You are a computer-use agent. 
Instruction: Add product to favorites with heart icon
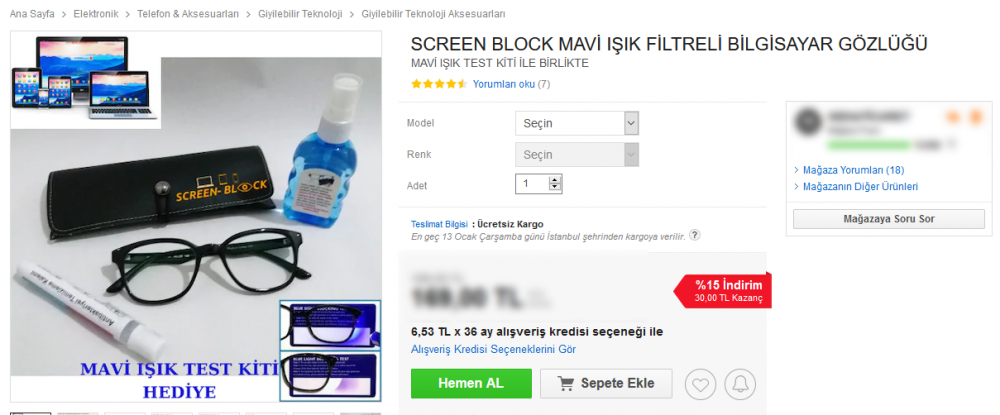(x=700, y=384)
